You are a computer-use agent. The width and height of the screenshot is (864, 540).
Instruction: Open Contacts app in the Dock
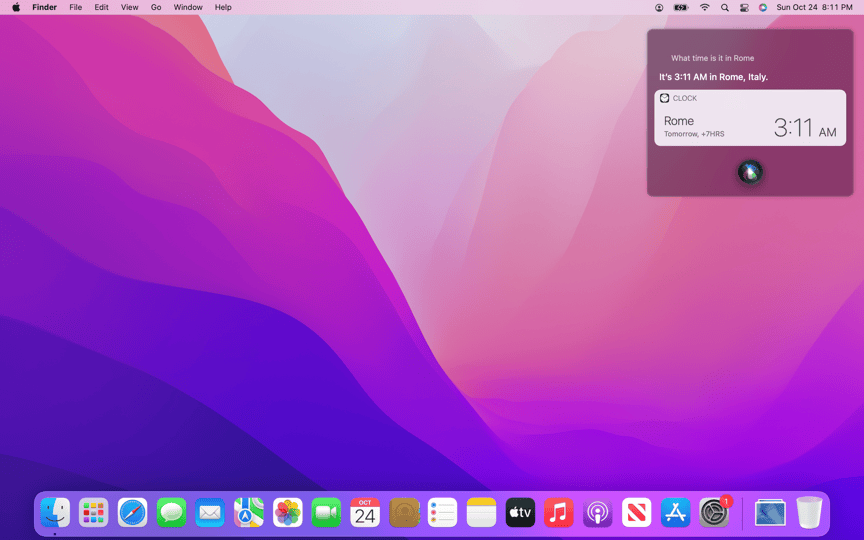point(404,512)
